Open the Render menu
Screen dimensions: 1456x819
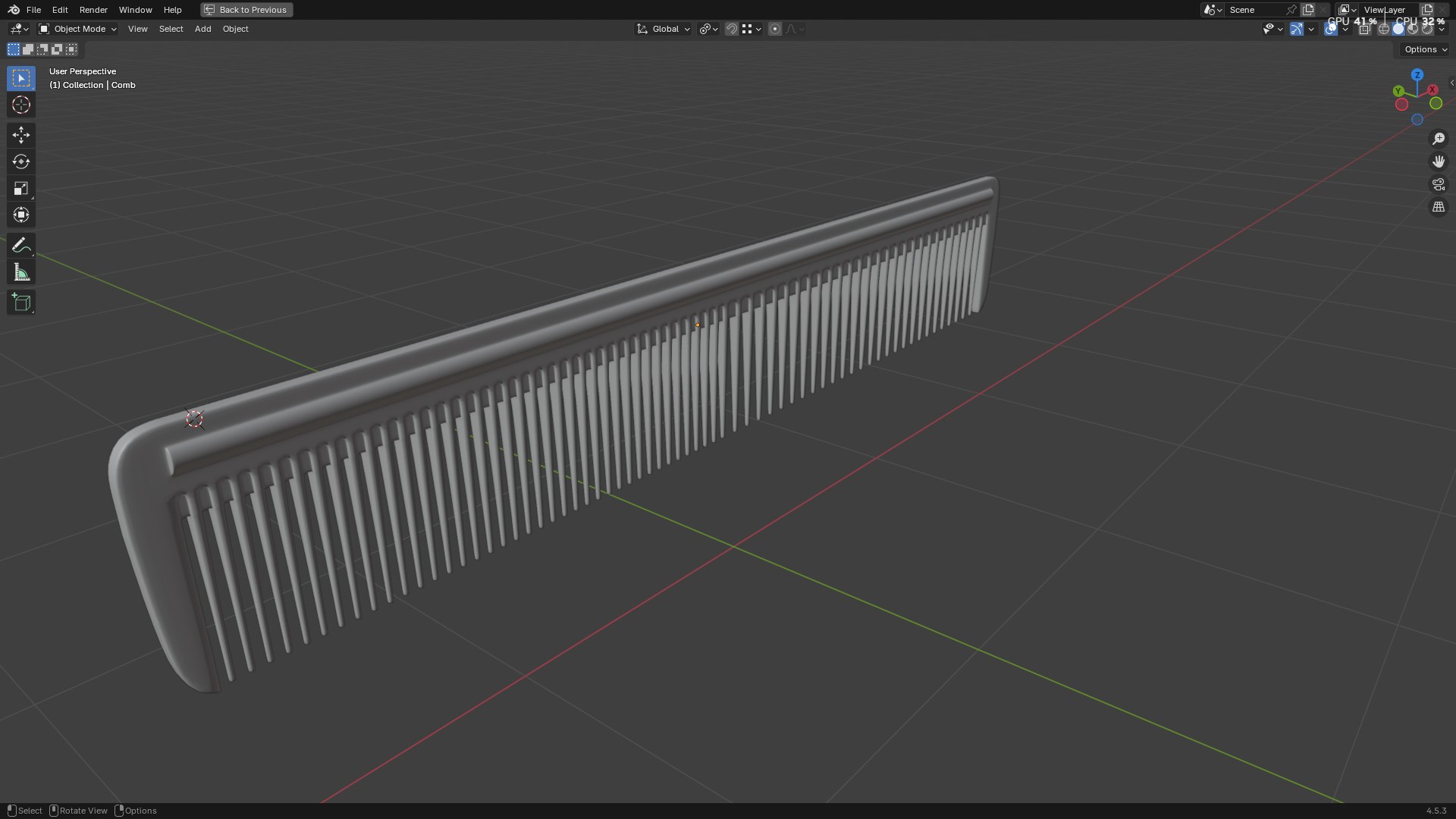93,10
